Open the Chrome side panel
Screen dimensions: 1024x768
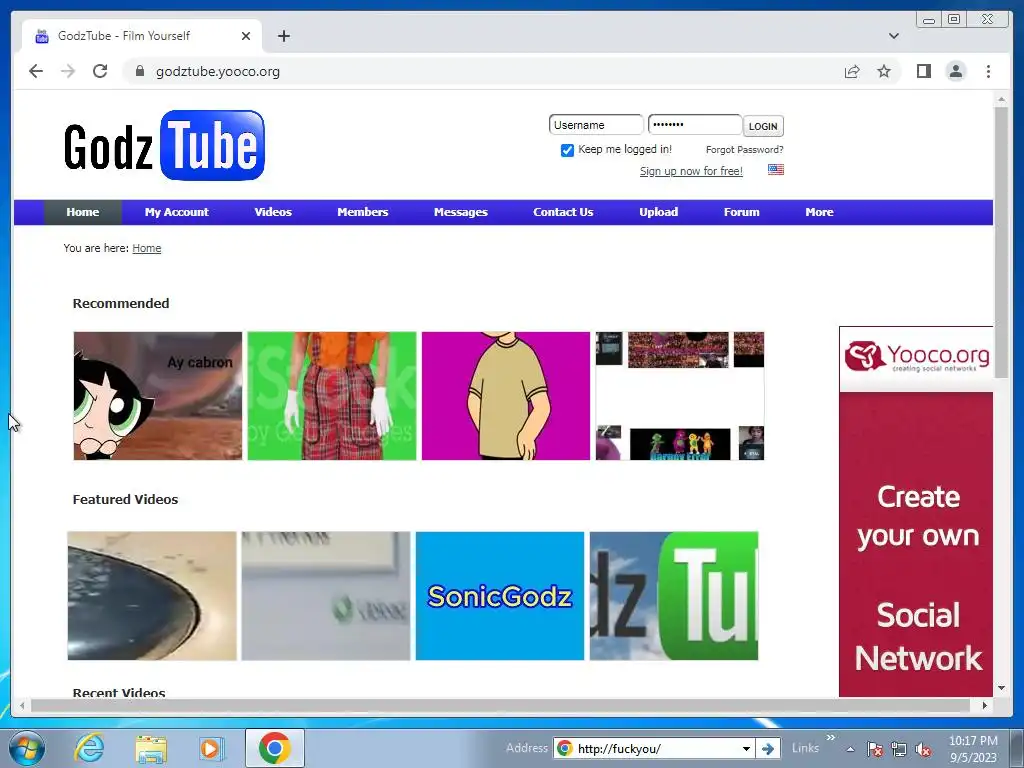click(x=923, y=71)
